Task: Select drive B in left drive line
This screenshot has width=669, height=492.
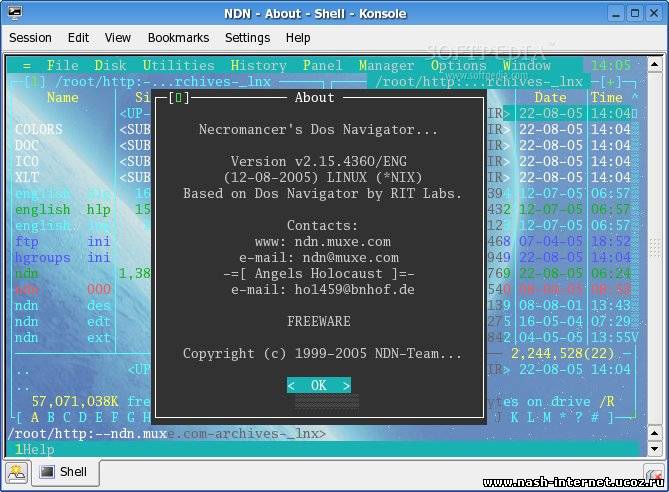Action: point(51,417)
